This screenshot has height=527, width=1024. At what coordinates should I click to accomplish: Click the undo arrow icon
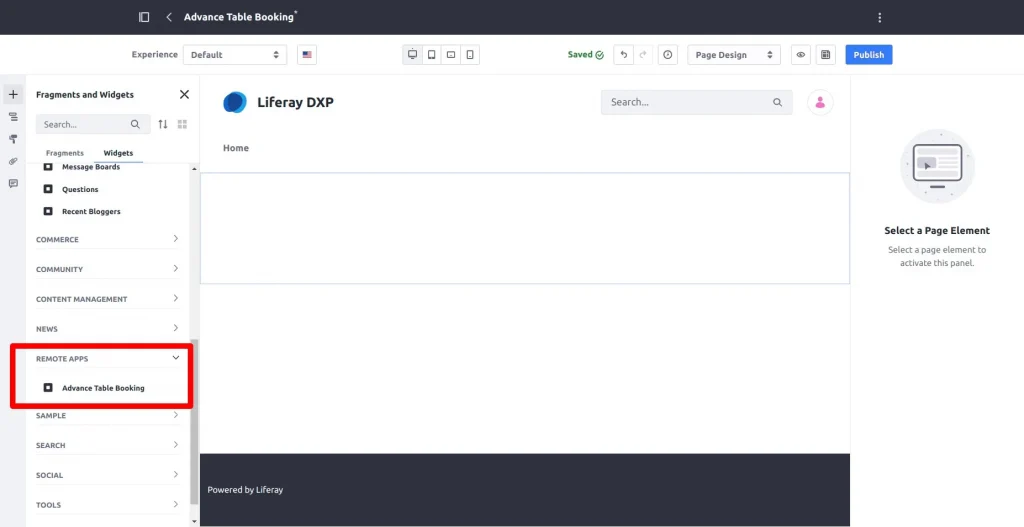(x=624, y=55)
